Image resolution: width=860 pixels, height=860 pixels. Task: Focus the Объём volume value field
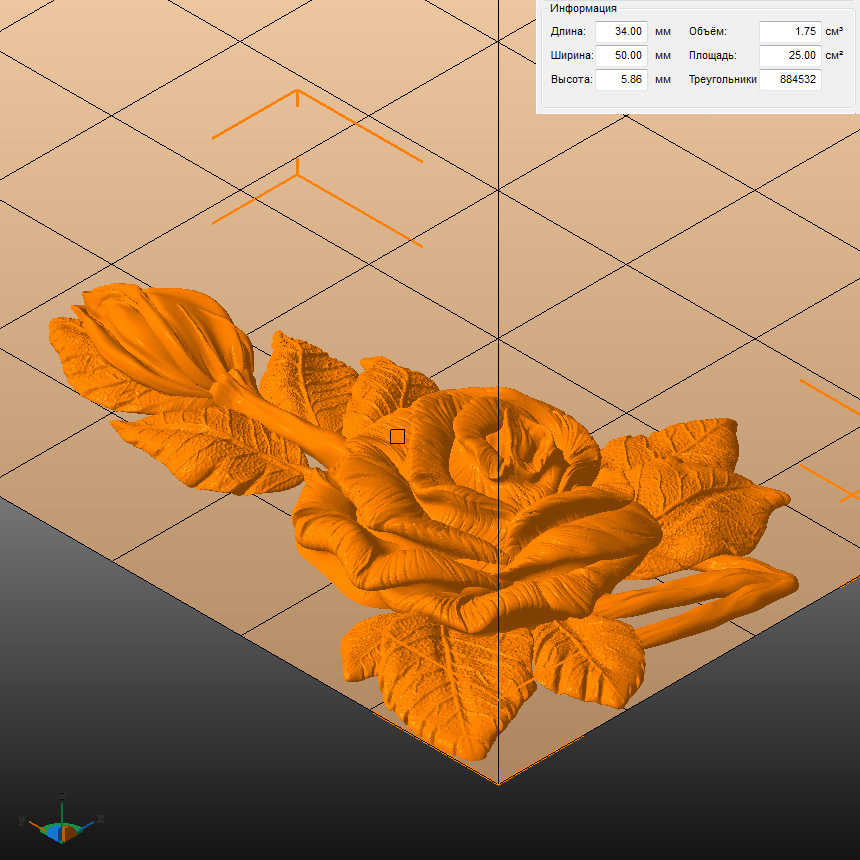(789, 32)
